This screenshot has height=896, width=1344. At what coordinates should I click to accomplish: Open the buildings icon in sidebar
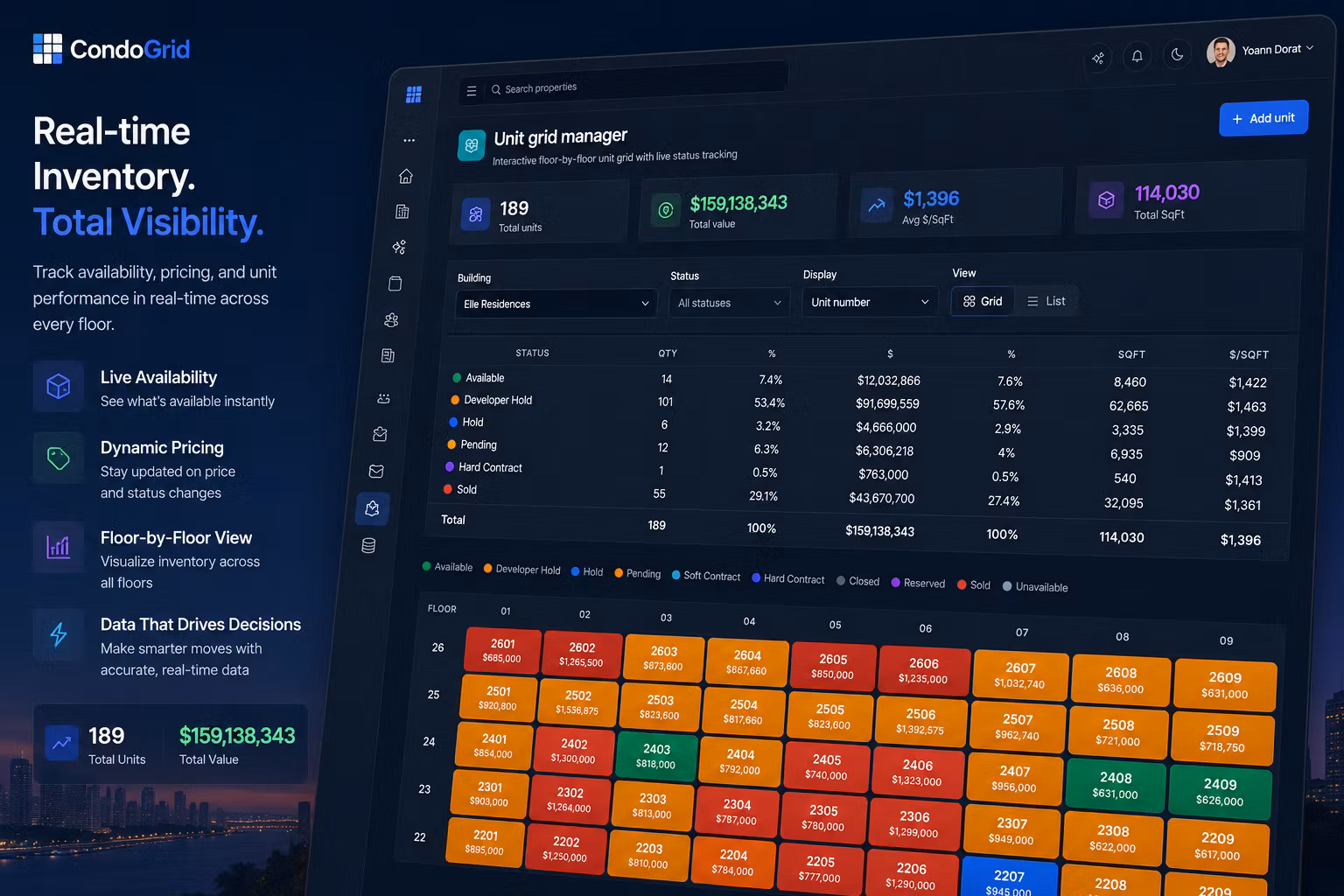(x=402, y=211)
